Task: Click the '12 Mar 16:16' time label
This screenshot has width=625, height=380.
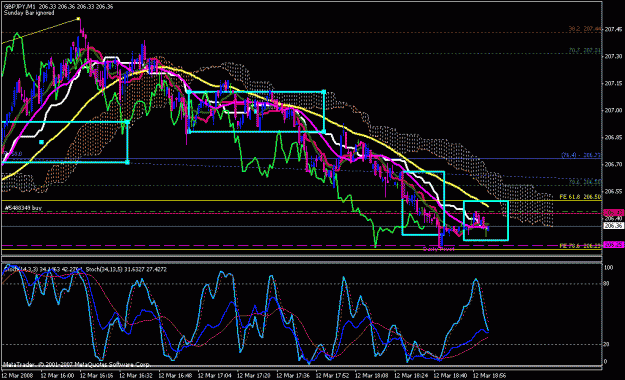Action: pyautogui.click(x=96, y=375)
